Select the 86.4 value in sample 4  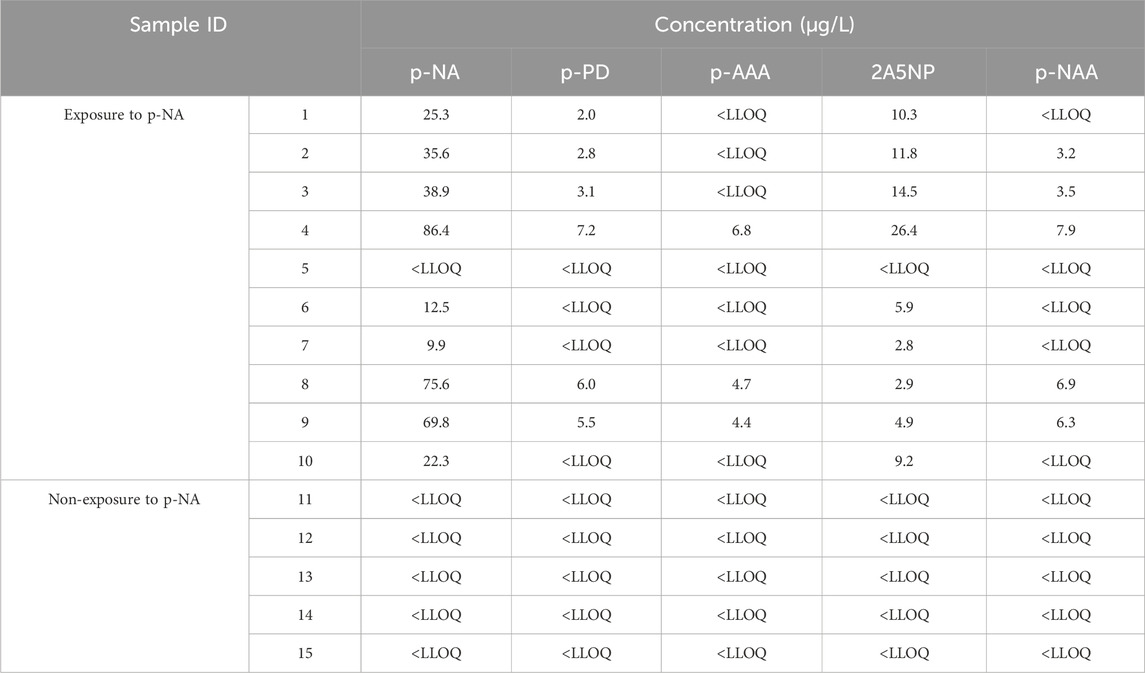pyautogui.click(x=436, y=230)
